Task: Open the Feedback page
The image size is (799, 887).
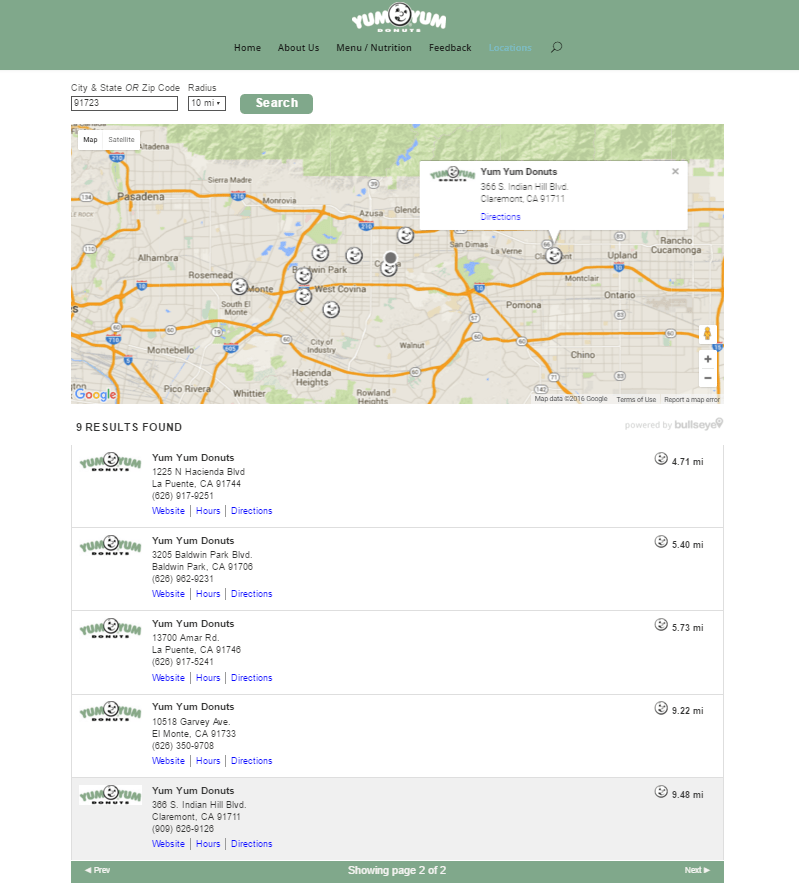Action: 450,48
